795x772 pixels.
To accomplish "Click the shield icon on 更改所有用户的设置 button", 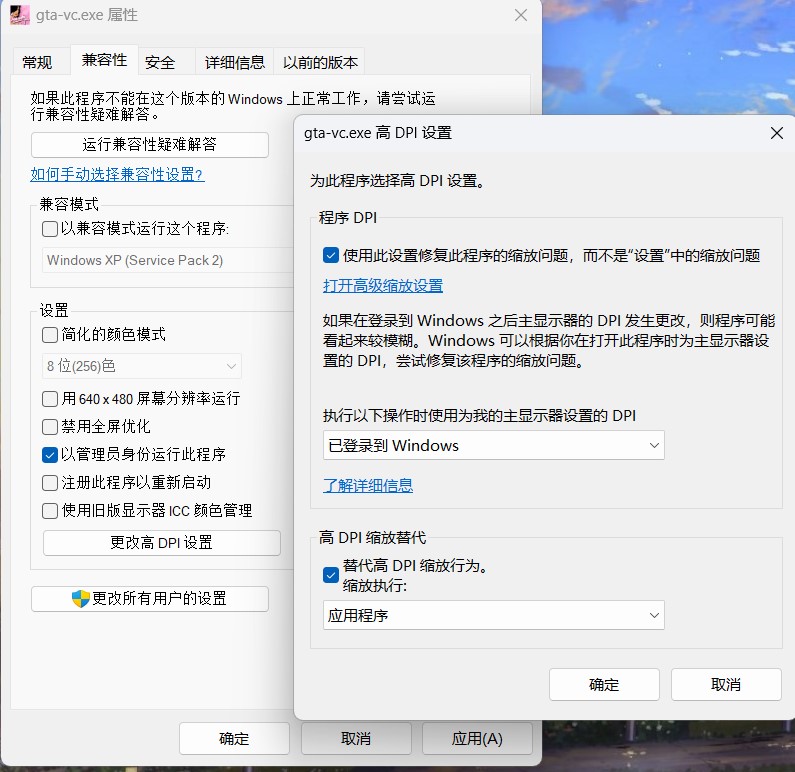I will point(80,599).
